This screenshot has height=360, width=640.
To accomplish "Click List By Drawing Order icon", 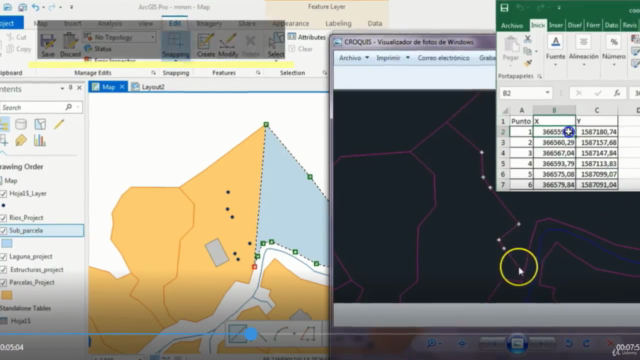I will click(x=4, y=124).
